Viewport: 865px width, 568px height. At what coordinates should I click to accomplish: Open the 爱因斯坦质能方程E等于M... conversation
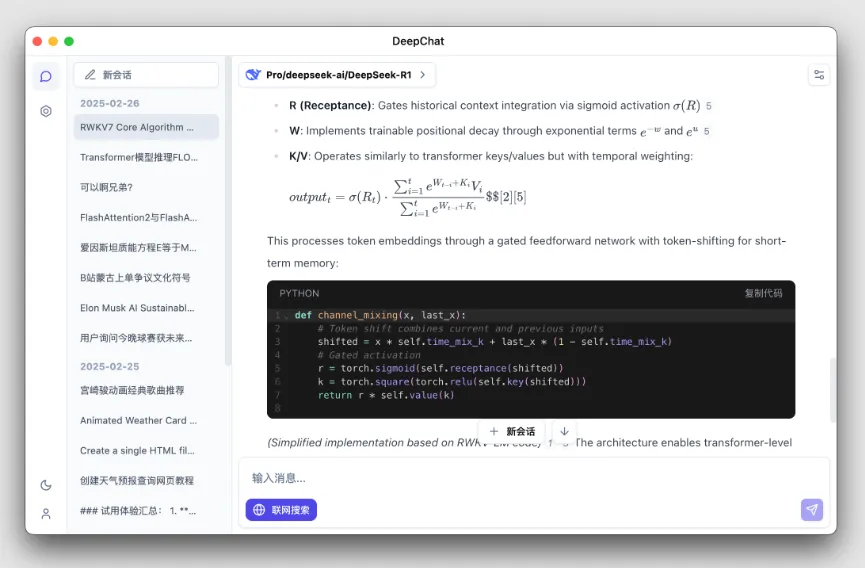[x=146, y=248]
